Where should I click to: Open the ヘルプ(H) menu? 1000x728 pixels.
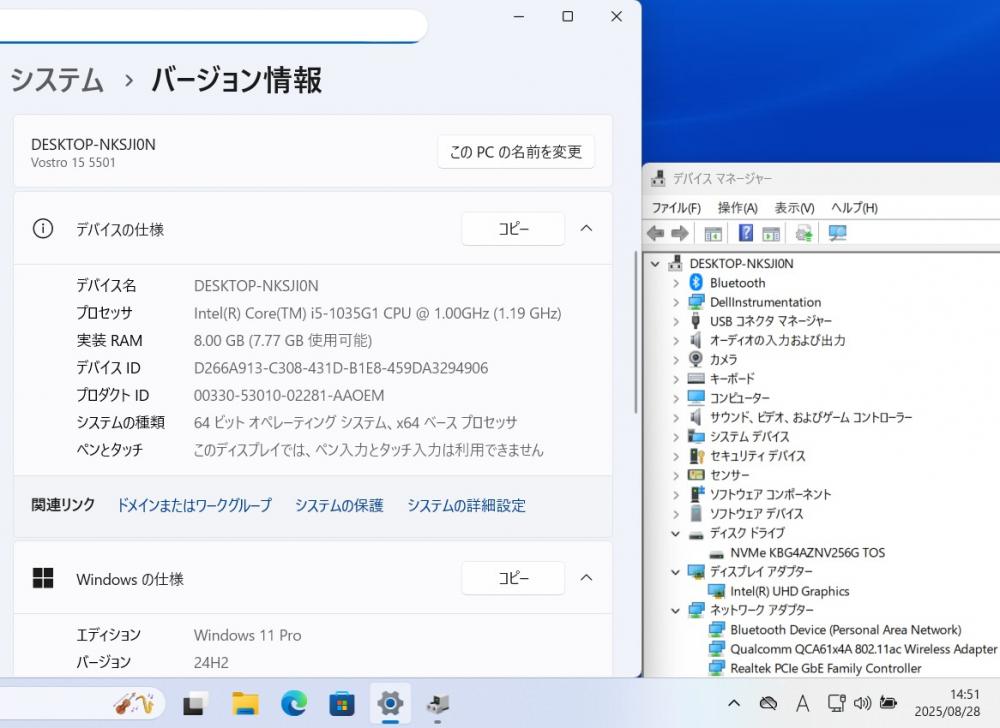(854, 208)
